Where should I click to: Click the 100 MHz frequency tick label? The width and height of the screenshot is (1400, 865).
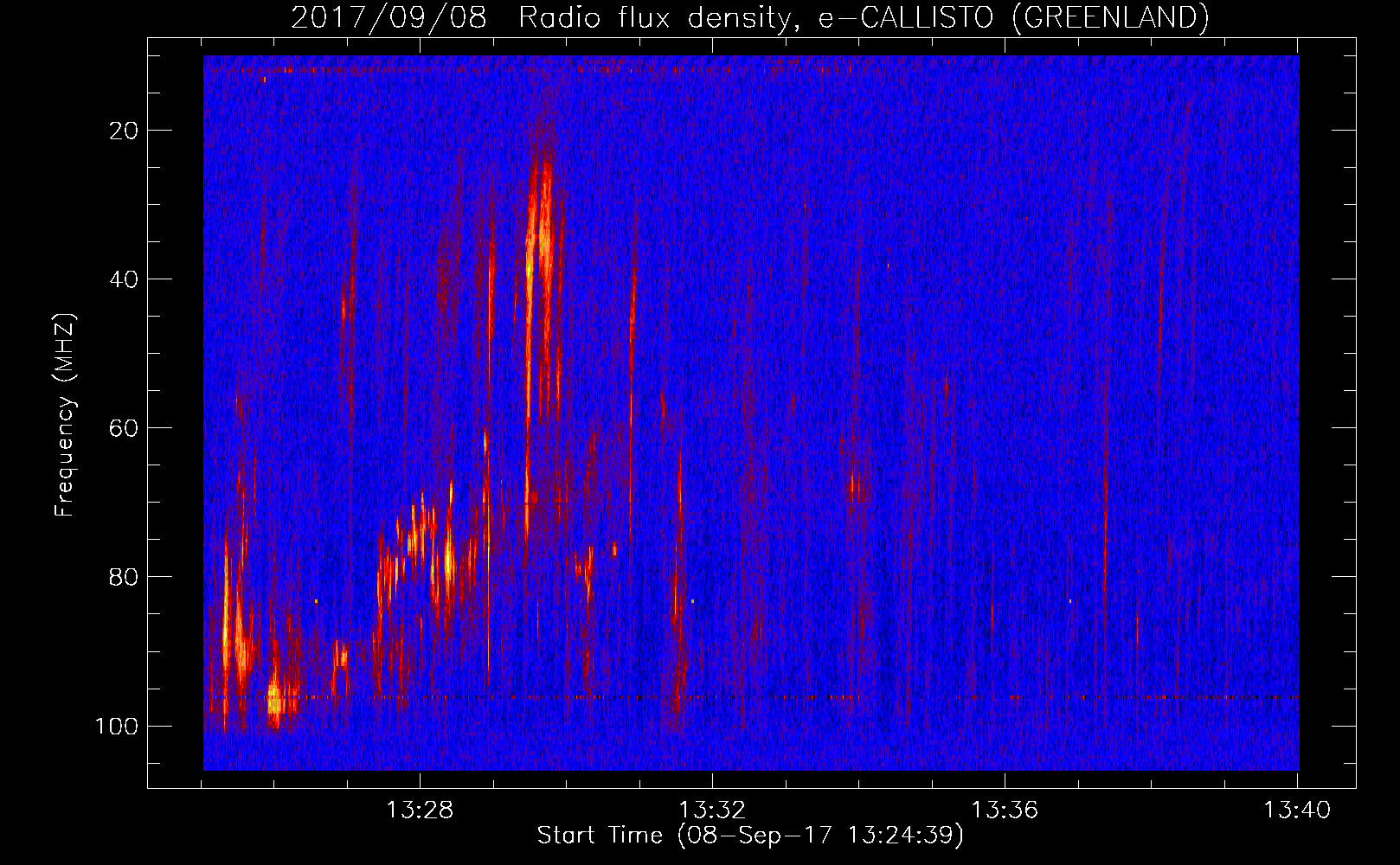[117, 726]
